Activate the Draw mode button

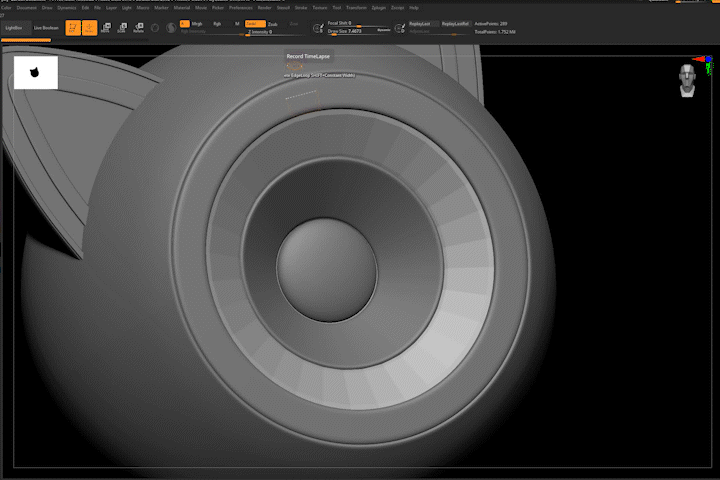pyautogui.click(x=90, y=28)
